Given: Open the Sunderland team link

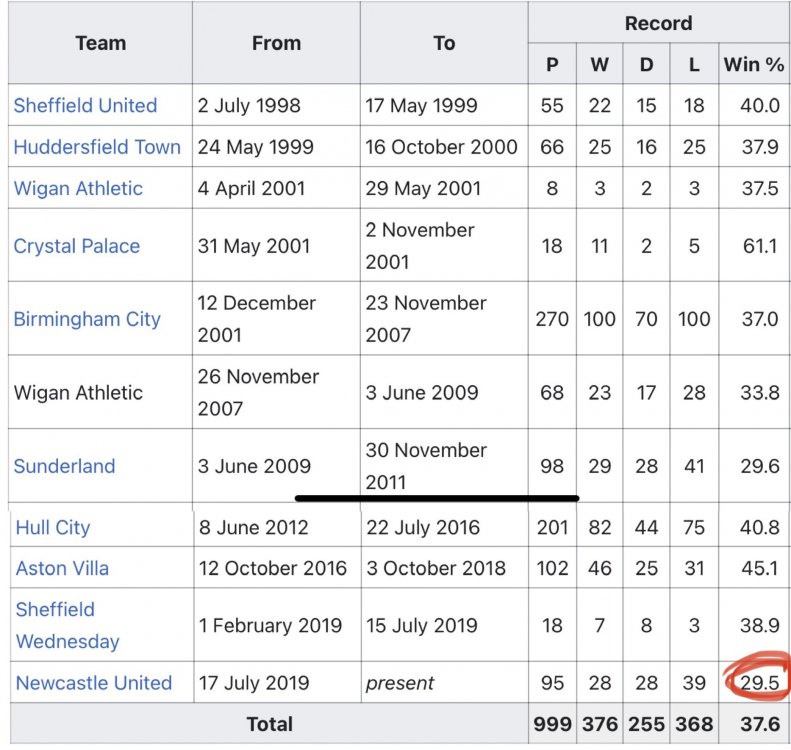Looking at the screenshot, I should [65, 466].
